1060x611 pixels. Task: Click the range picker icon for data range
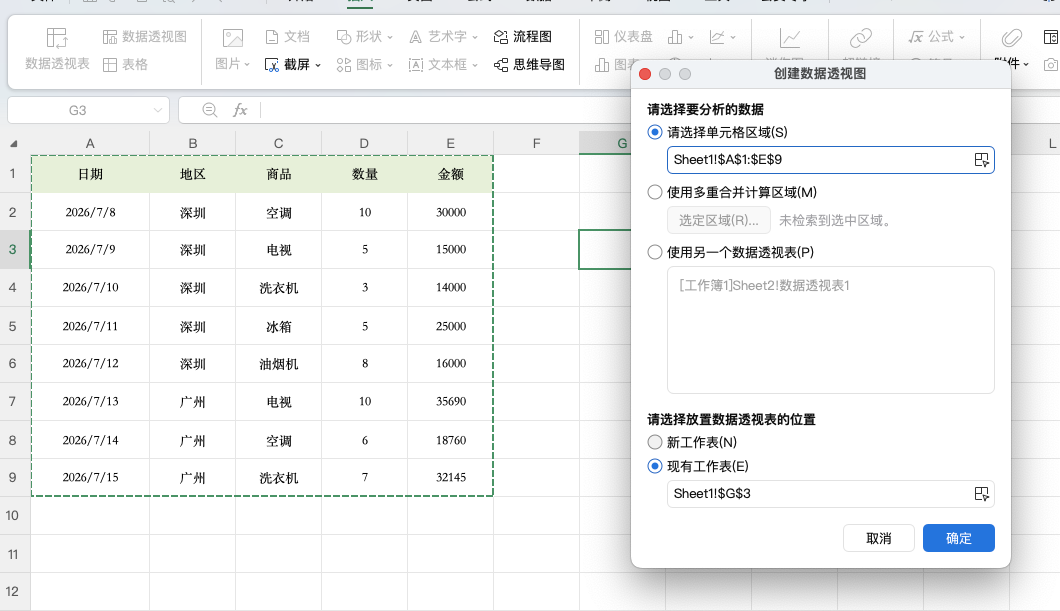(982, 160)
